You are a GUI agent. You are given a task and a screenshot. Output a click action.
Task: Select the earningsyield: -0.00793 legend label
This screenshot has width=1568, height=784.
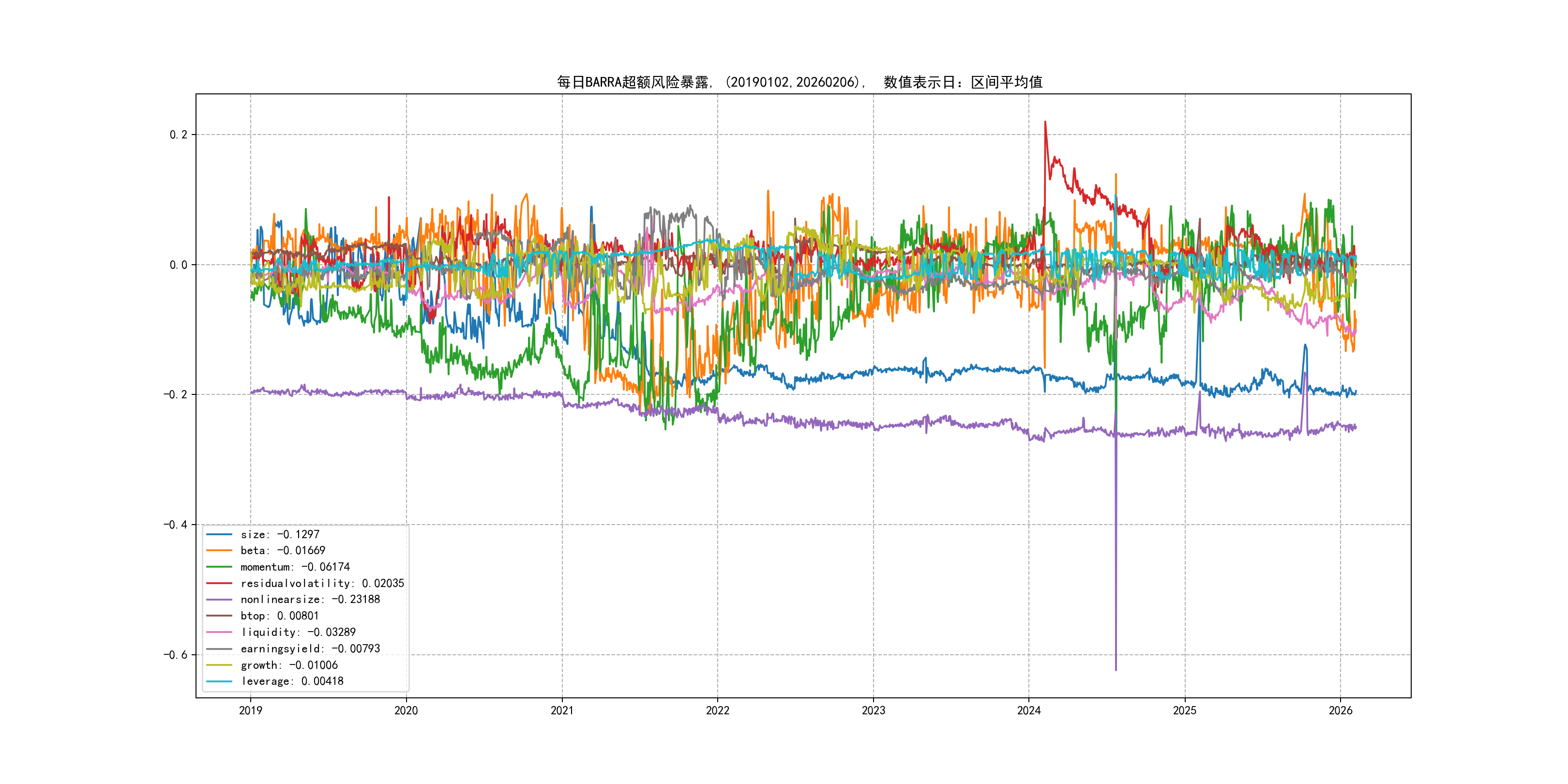click(310, 649)
